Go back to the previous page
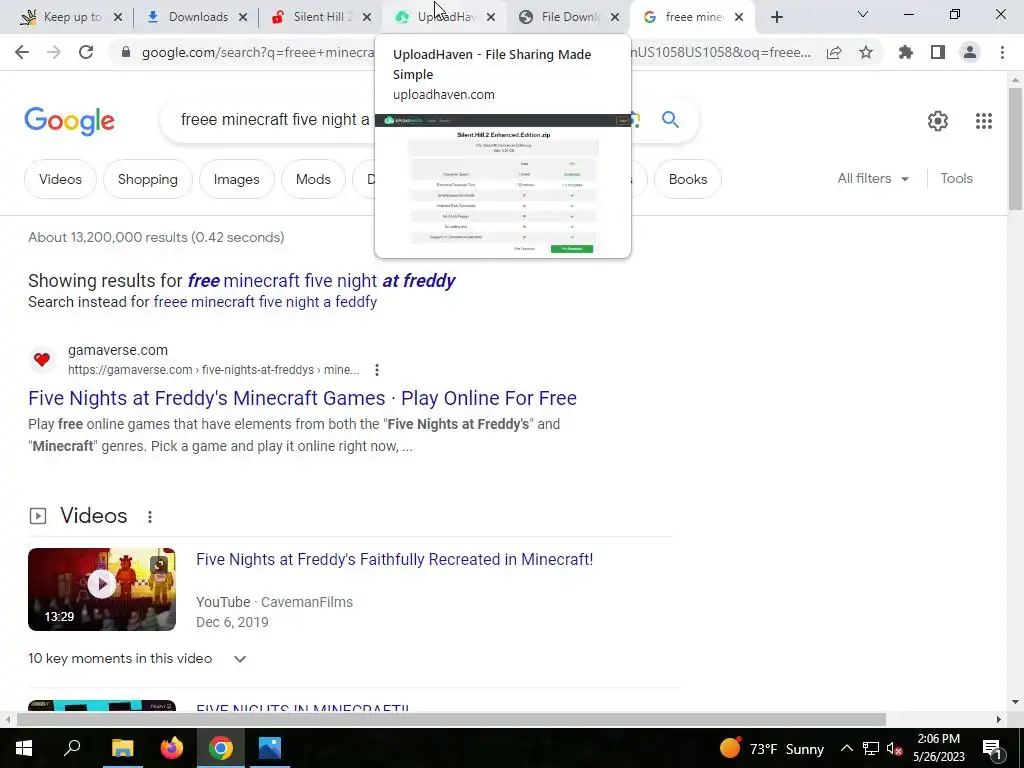Image resolution: width=1024 pixels, height=768 pixels. point(22,52)
